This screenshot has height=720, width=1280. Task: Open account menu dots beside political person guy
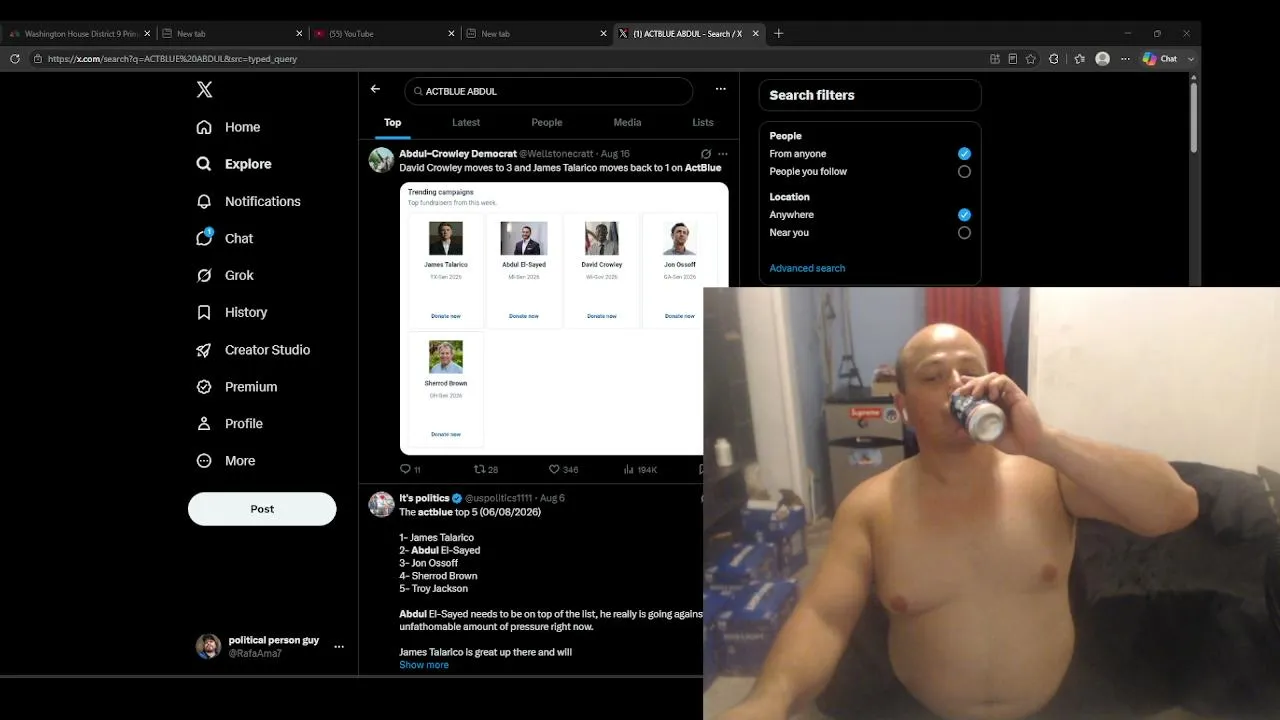(339, 647)
